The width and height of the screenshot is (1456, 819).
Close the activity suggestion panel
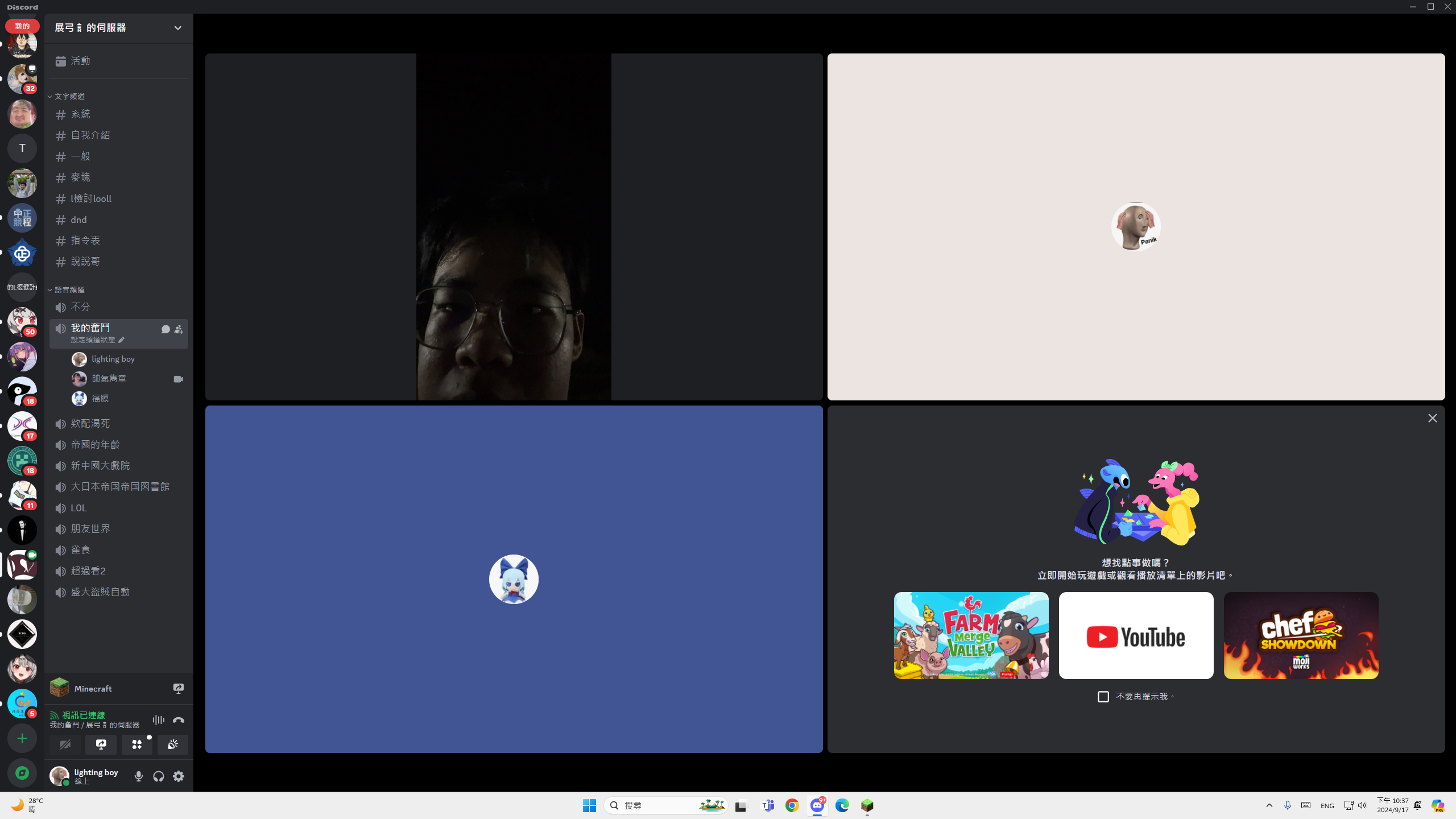pos(1432,418)
